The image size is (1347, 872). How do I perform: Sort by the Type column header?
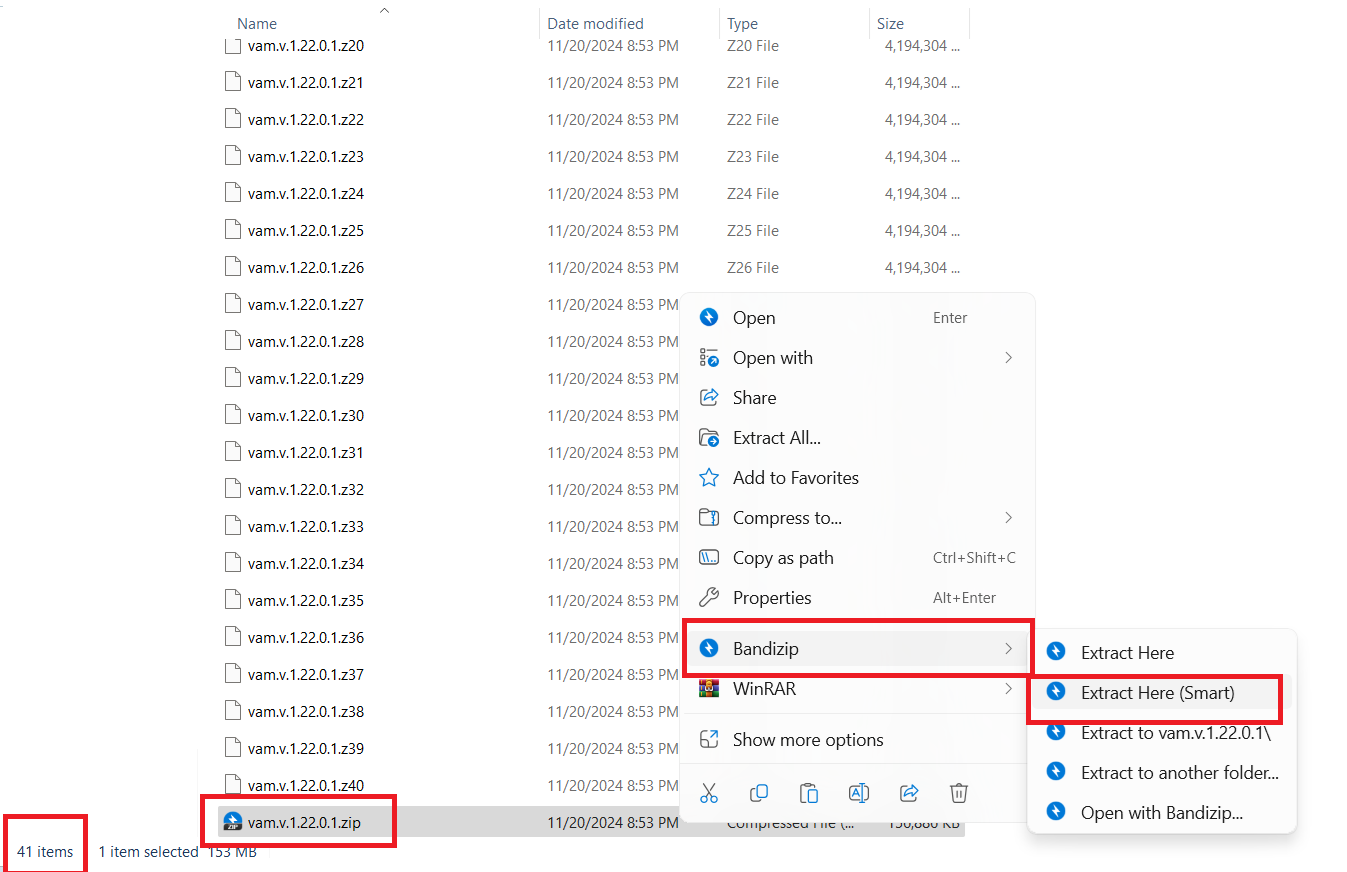click(x=742, y=24)
